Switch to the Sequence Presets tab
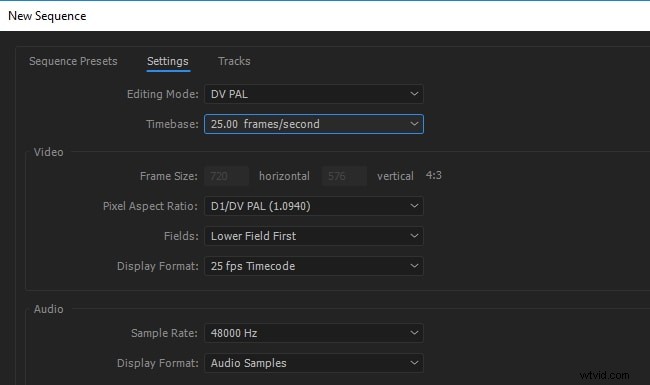 73,61
